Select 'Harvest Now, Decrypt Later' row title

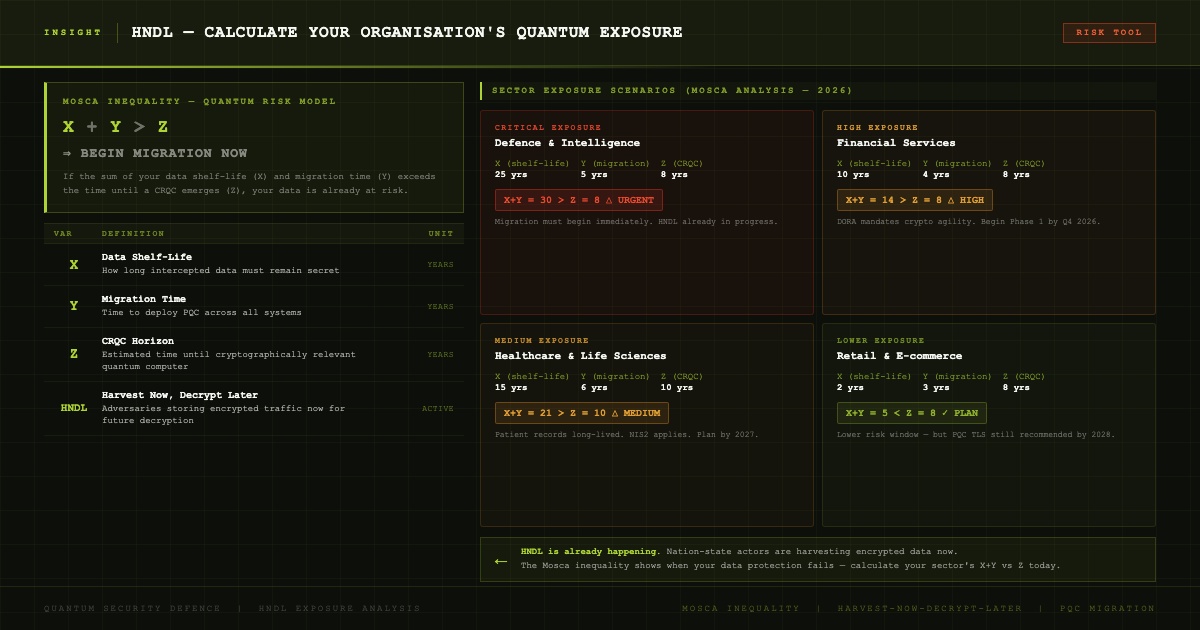point(180,395)
